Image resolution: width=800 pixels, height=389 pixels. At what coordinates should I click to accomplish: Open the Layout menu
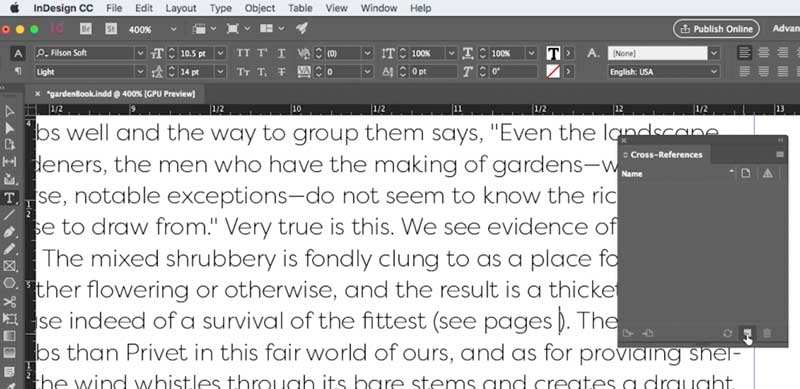181,8
